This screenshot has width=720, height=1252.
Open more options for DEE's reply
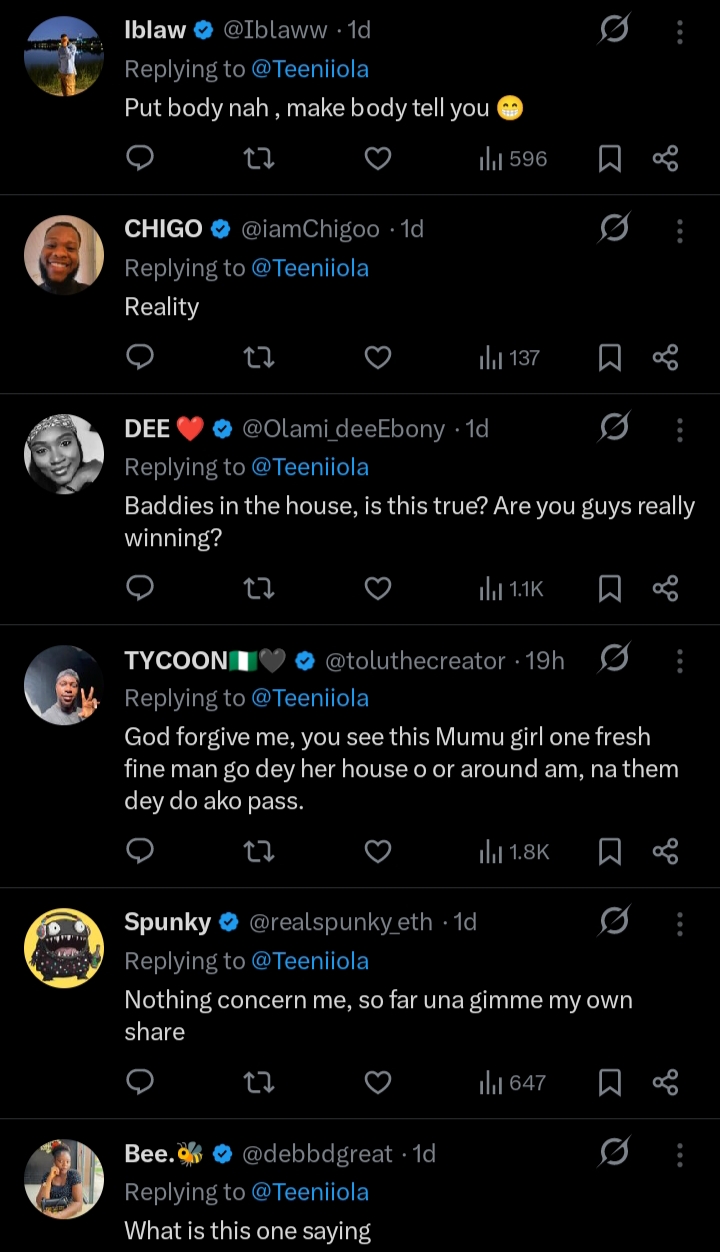click(x=680, y=429)
